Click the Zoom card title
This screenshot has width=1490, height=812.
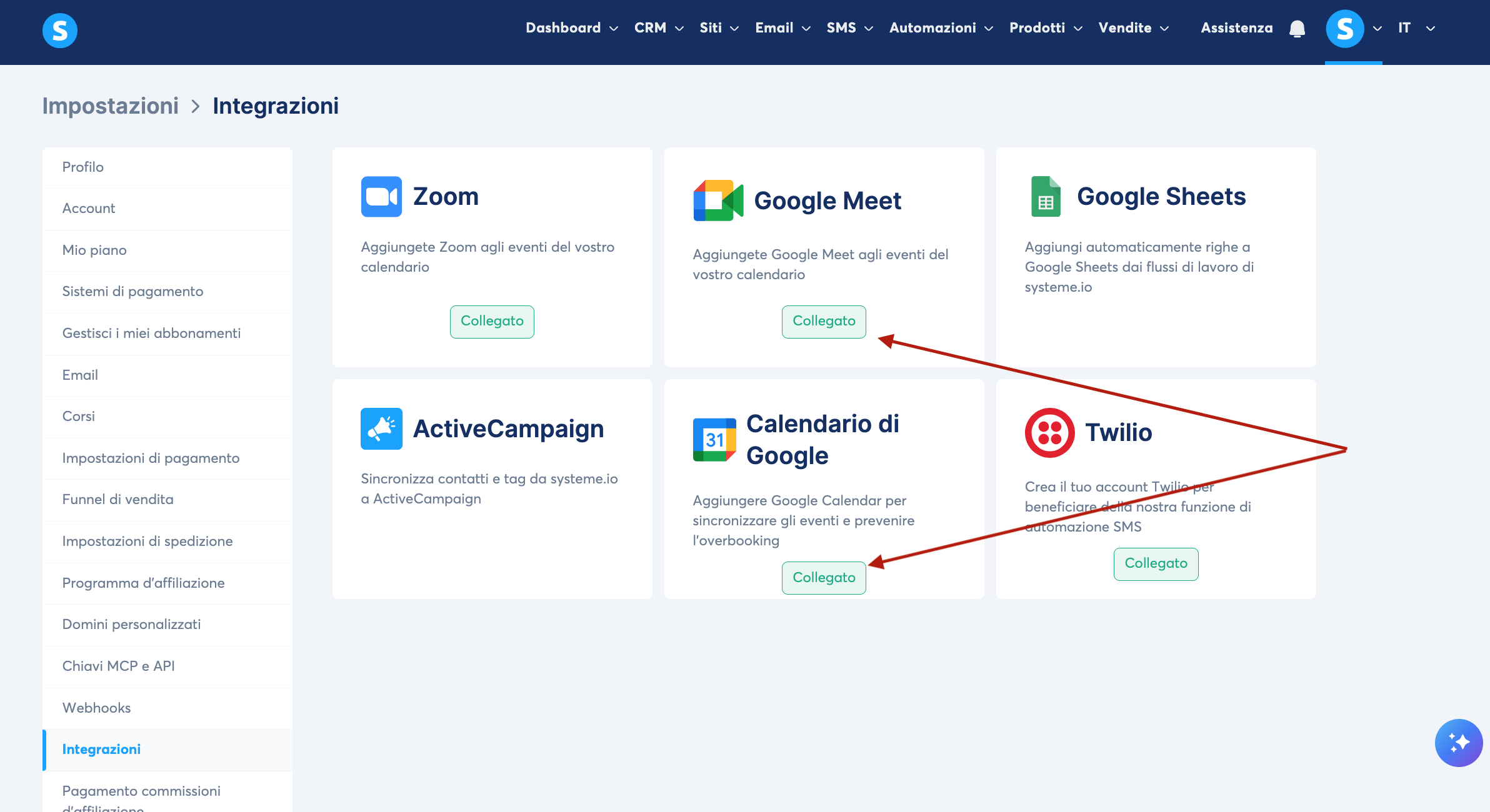[x=446, y=197]
